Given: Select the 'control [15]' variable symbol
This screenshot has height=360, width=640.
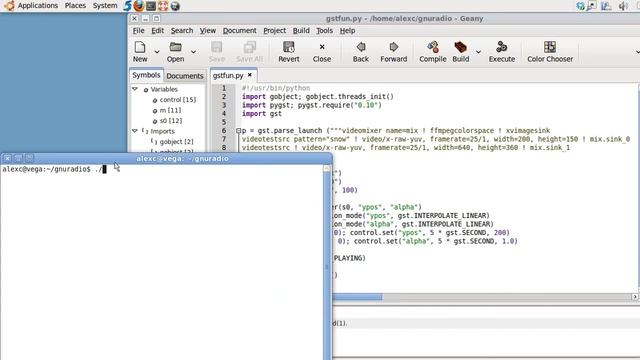Looking at the screenshot, I should (178, 100).
